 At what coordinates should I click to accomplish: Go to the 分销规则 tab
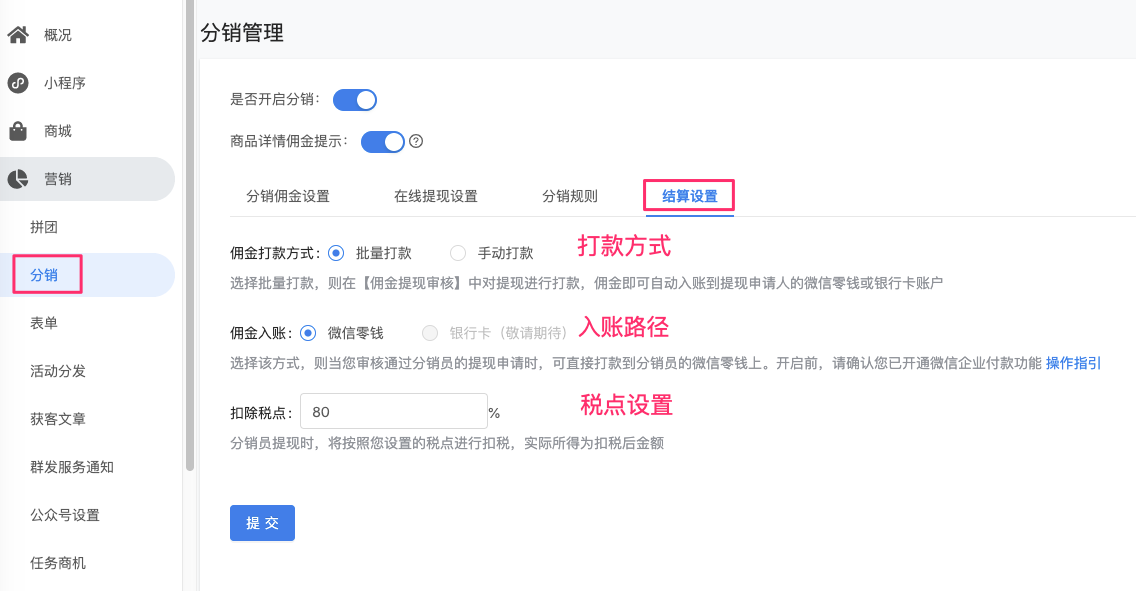[570, 196]
